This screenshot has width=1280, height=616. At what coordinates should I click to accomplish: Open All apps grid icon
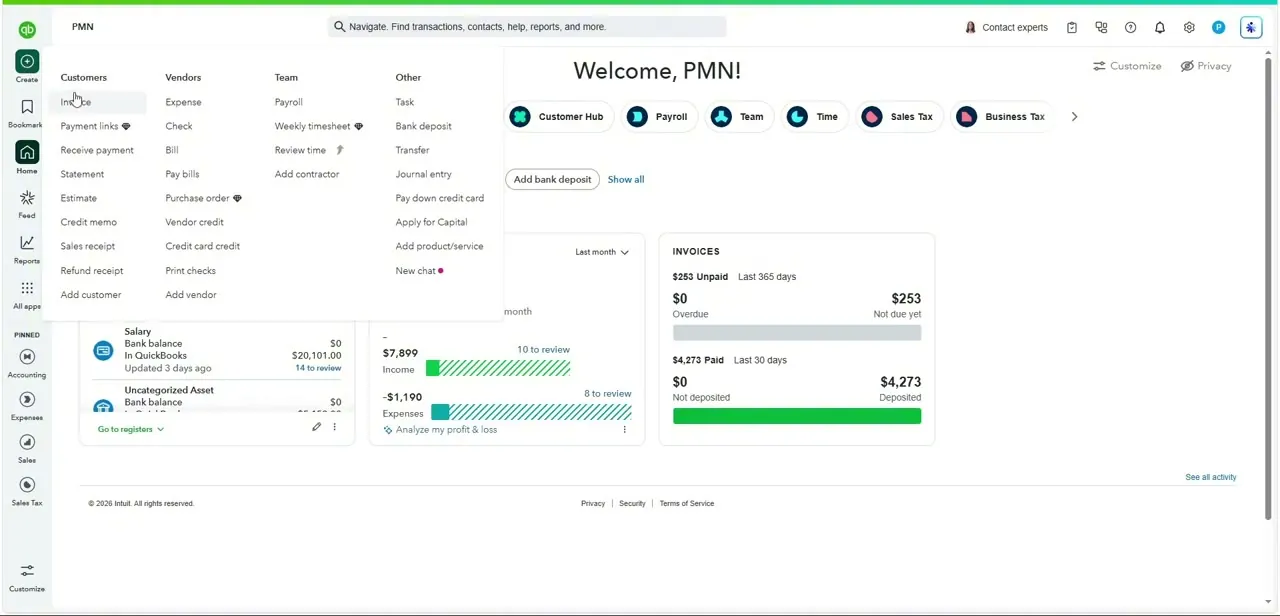27,288
